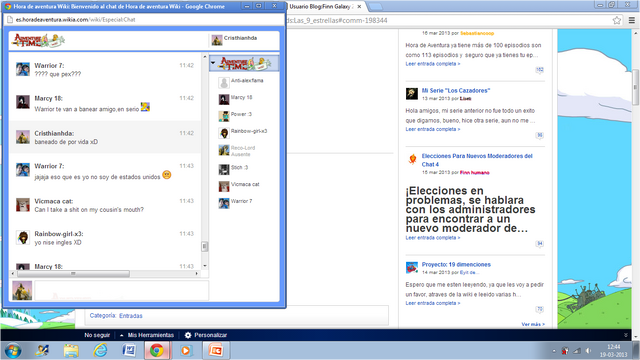Image resolution: width=640 pixels, height=360 pixels.
Task: Click chat horizontal scrollbar right arrow
Action: pyautogui.click(x=197, y=273)
